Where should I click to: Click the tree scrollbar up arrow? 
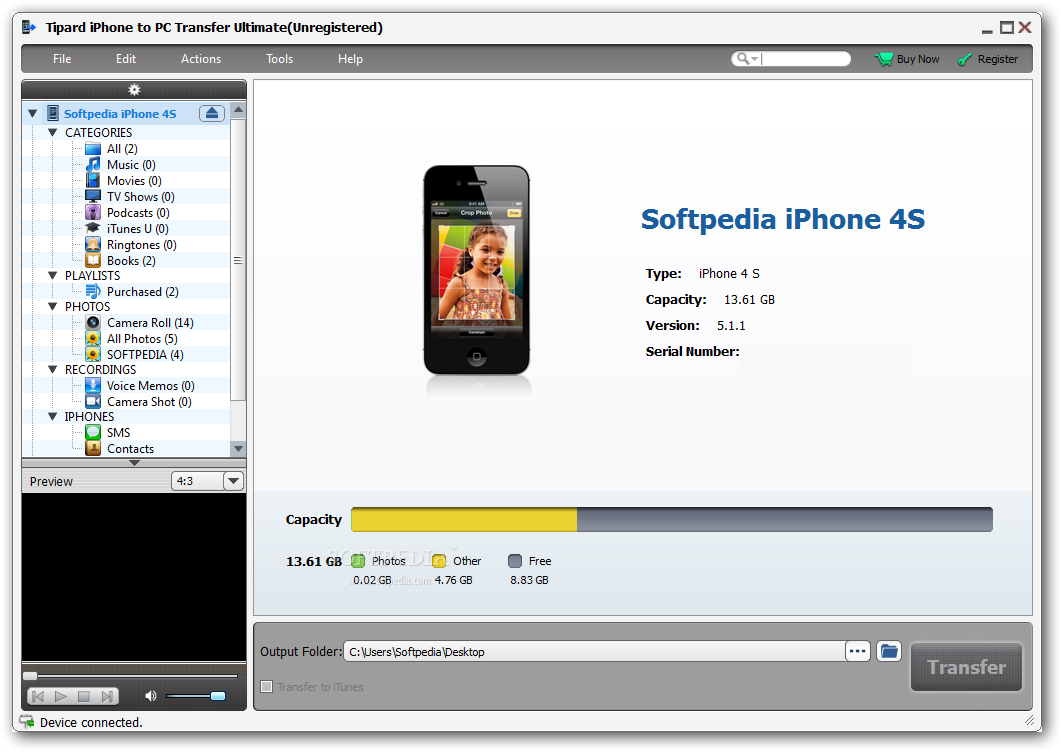pos(238,109)
